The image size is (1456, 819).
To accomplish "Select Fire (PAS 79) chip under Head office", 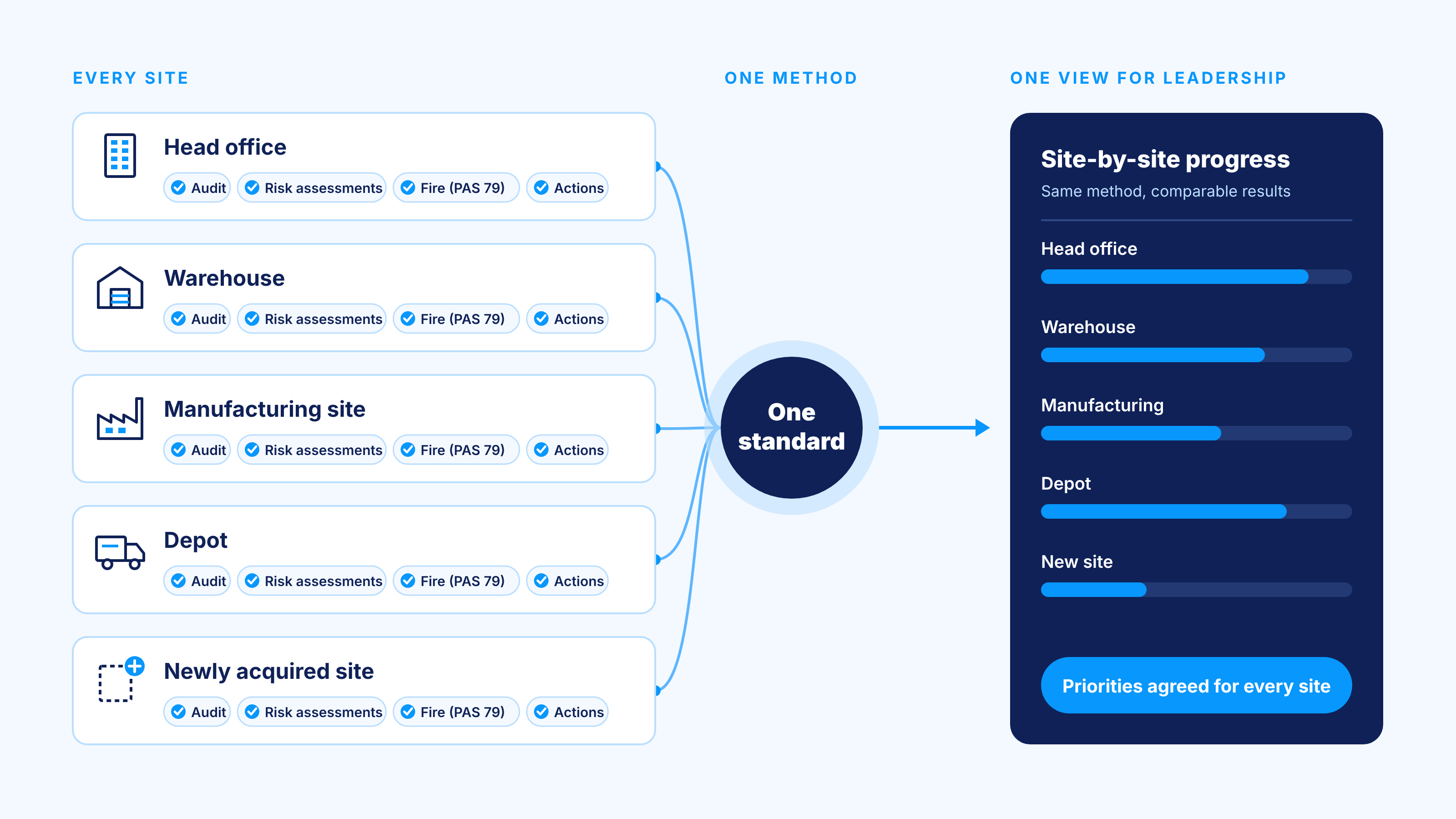I will [x=456, y=187].
